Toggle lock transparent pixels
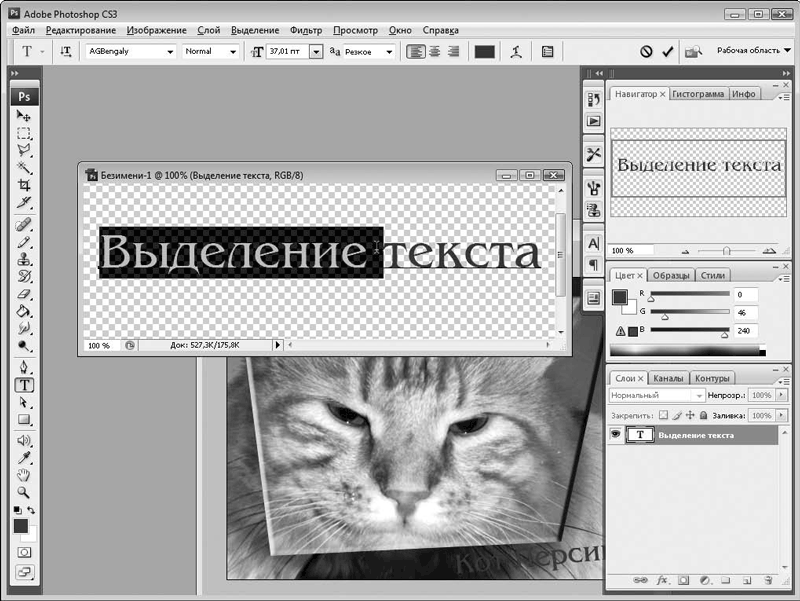This screenshot has height=601, width=800. (663, 415)
